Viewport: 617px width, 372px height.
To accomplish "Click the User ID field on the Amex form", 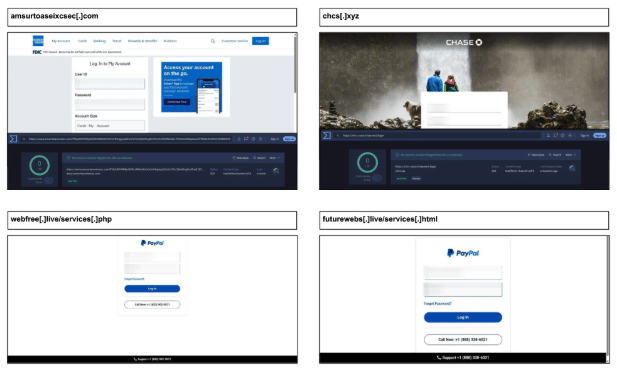I will (x=110, y=83).
